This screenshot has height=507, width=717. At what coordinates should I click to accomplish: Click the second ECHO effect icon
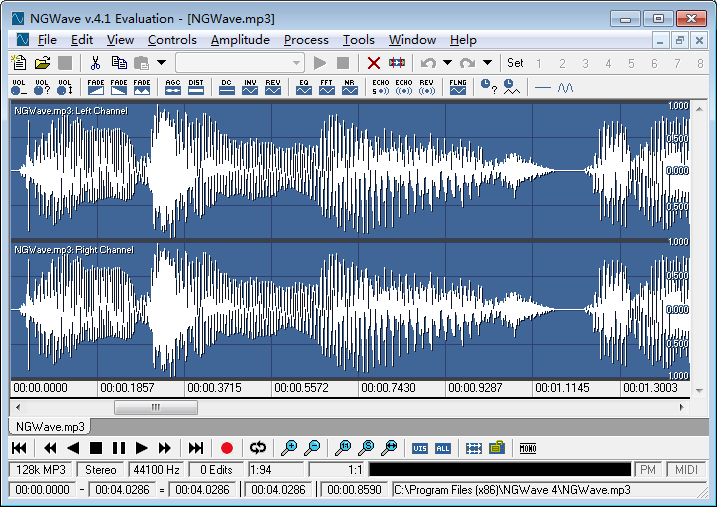click(x=404, y=87)
